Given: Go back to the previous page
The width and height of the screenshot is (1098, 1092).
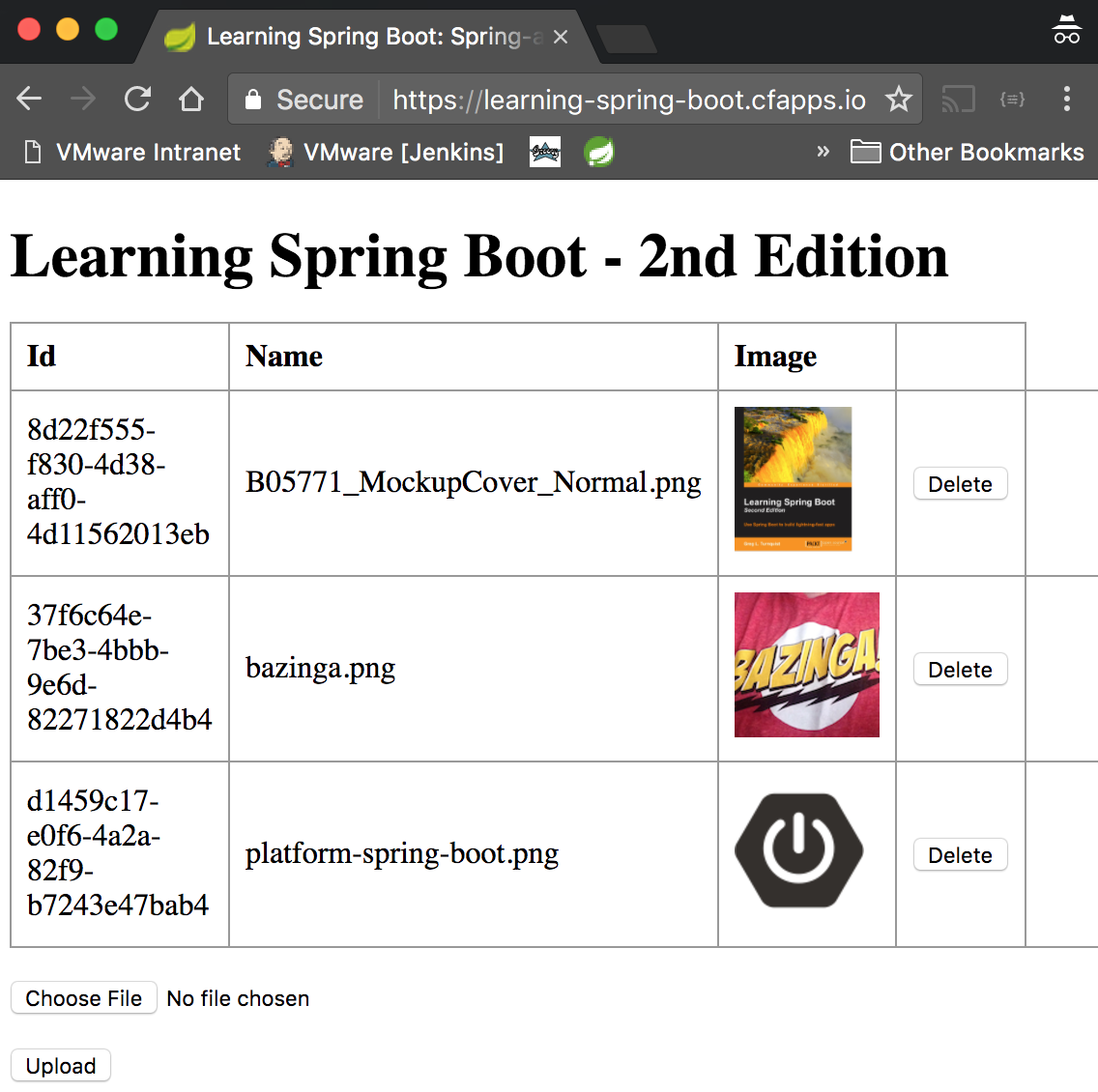Looking at the screenshot, I should click(29, 99).
